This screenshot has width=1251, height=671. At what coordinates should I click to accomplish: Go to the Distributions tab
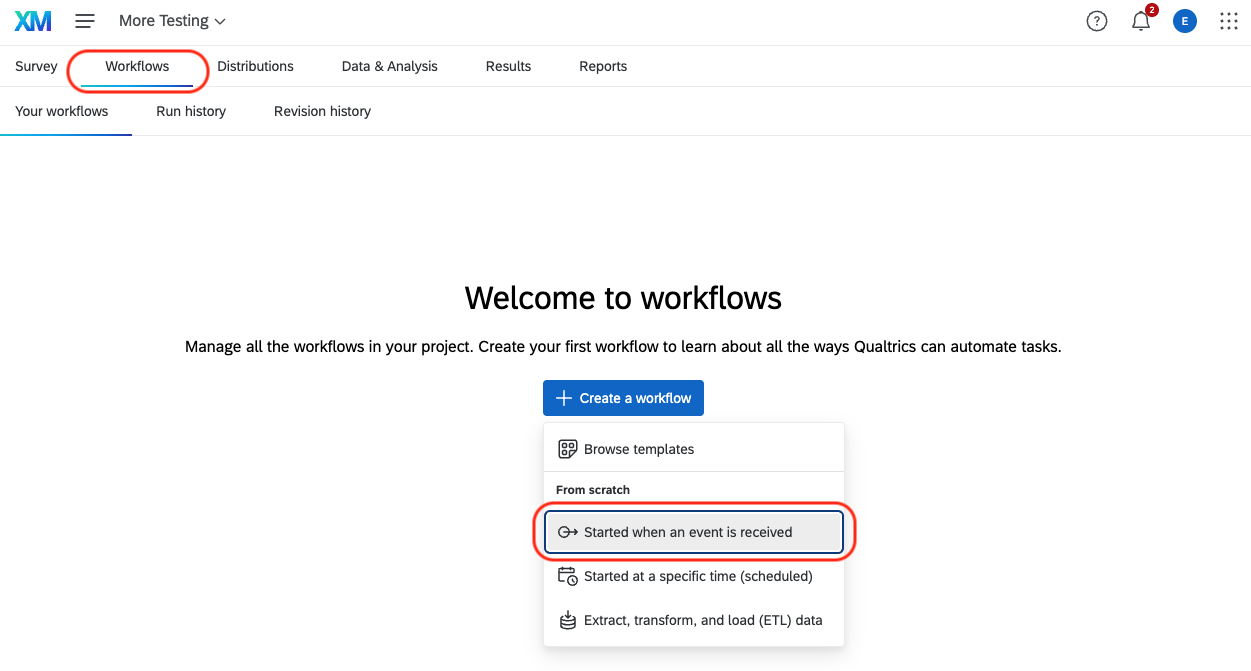coord(255,66)
